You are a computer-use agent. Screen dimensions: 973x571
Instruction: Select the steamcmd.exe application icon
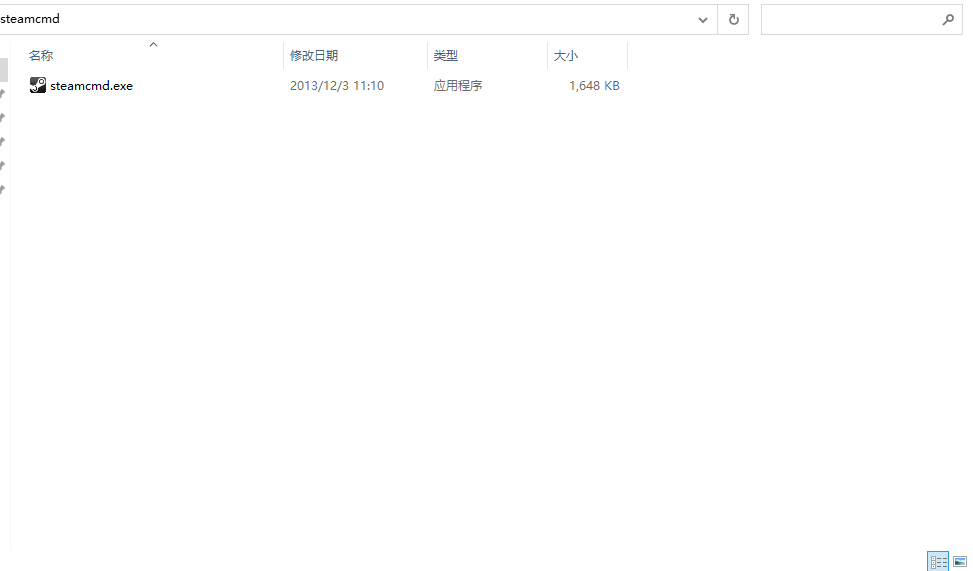click(38, 85)
